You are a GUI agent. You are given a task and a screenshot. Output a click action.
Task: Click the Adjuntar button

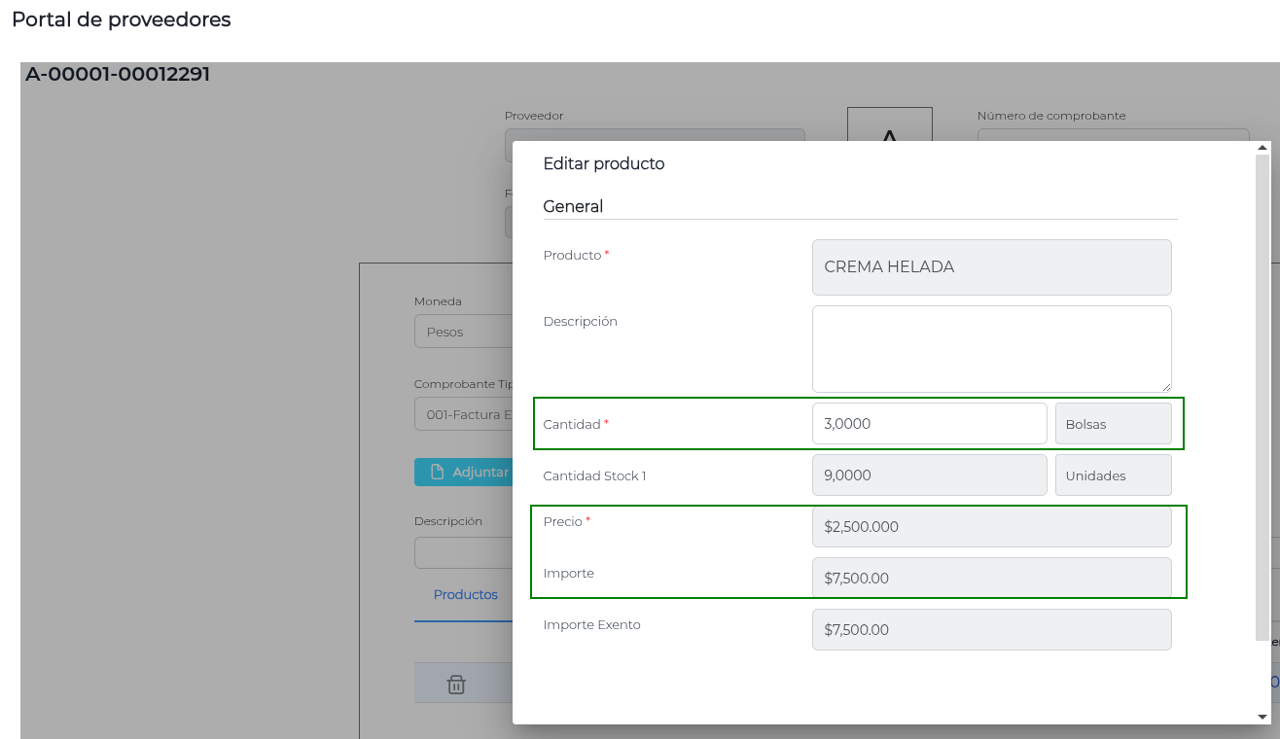click(465, 472)
